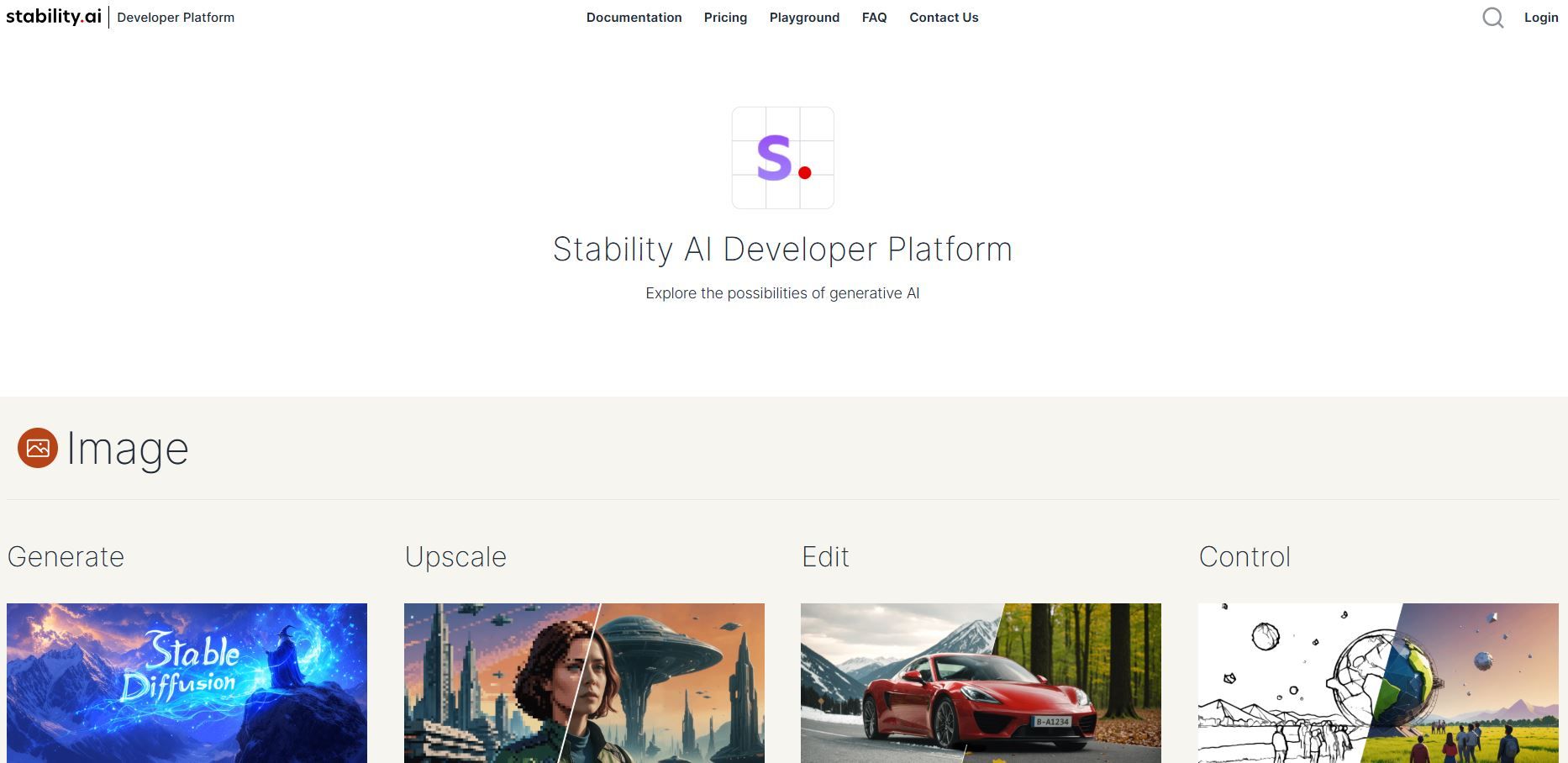Click the Developer Platform header link
Screen dimensions: 1568x763
(176, 18)
